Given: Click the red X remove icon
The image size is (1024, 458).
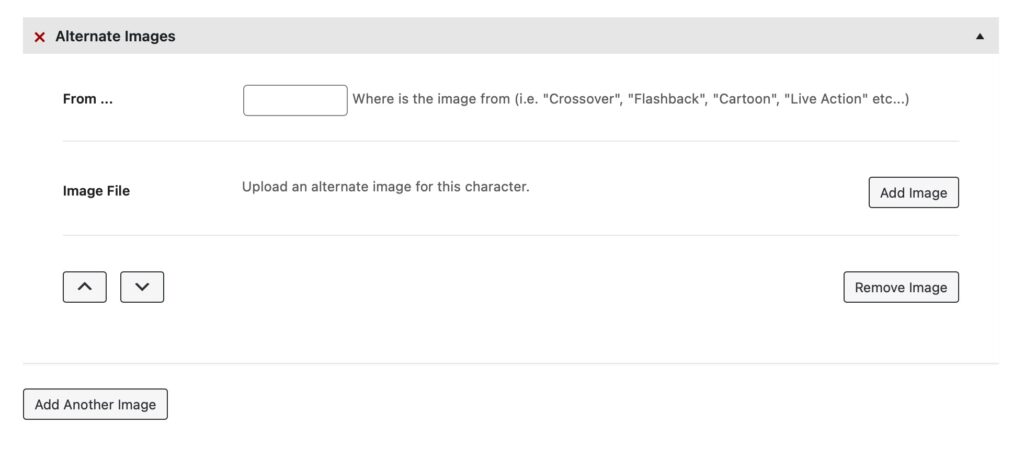Looking at the screenshot, I should (40, 37).
